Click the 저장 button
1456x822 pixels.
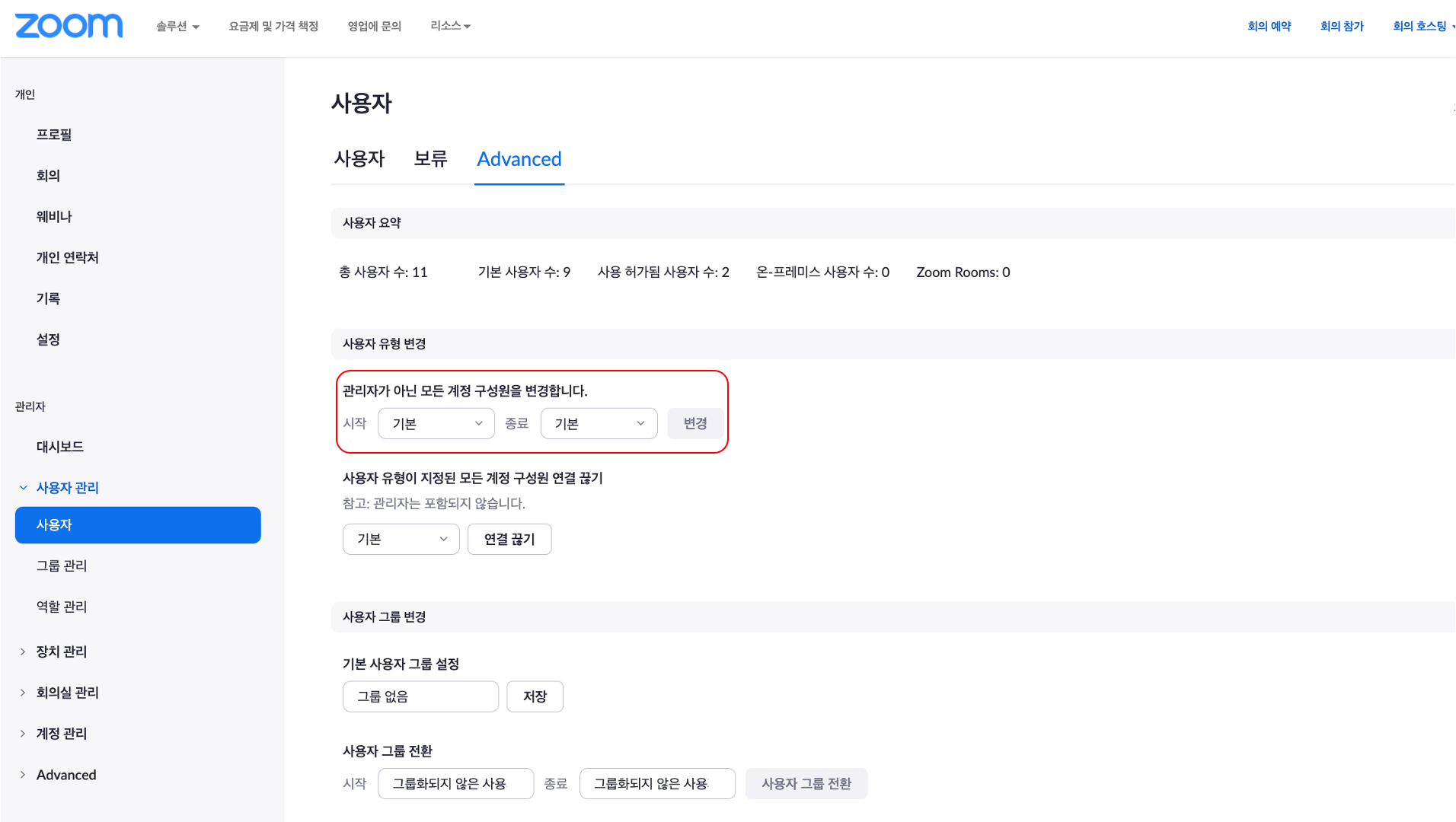click(x=535, y=697)
